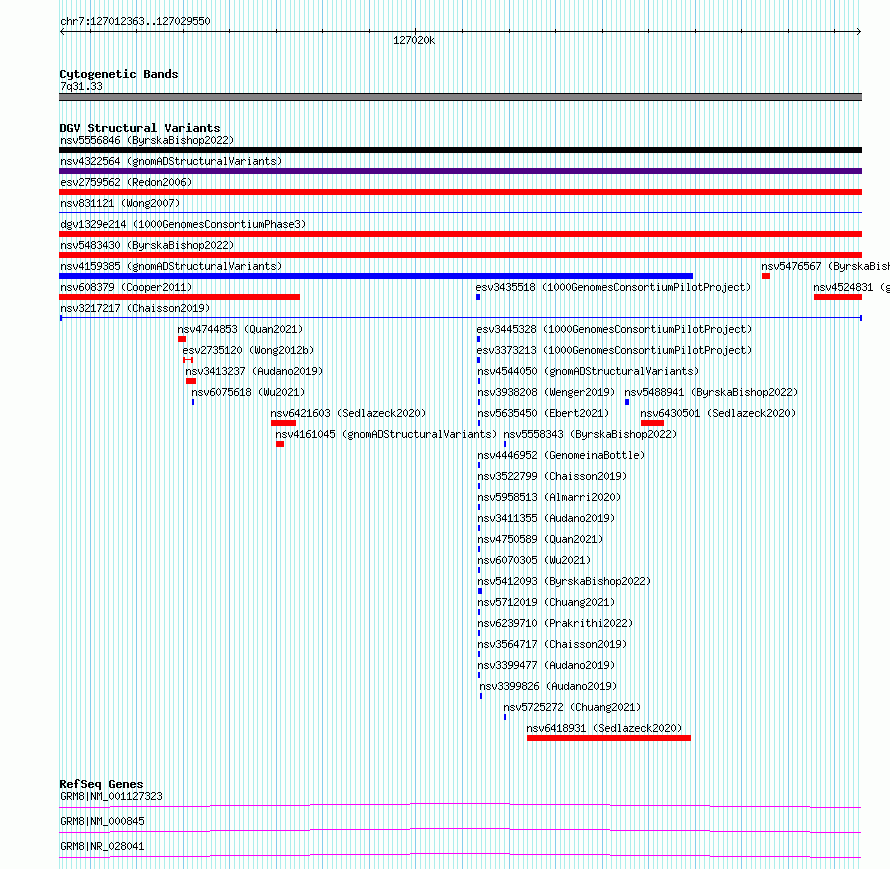Open GRM8|NM_001127323 gene transcript
This screenshot has height=869, width=890.
click(x=111, y=796)
